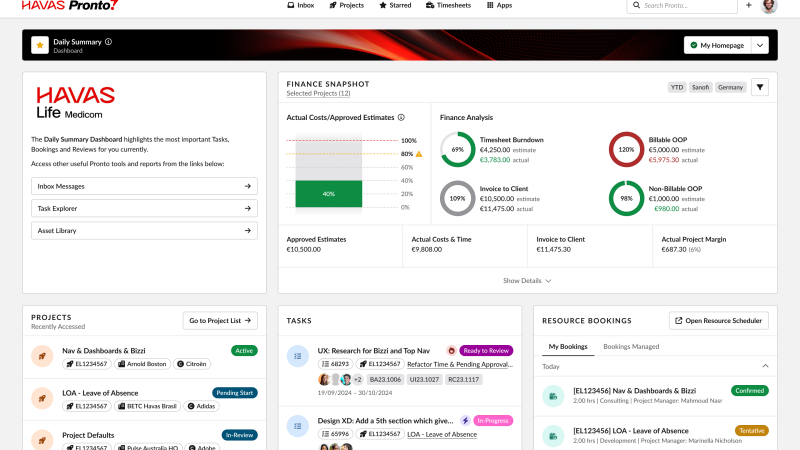Viewport: 800px width, 450px height.
Task: Click the My Homepage button
Action: coord(717,45)
